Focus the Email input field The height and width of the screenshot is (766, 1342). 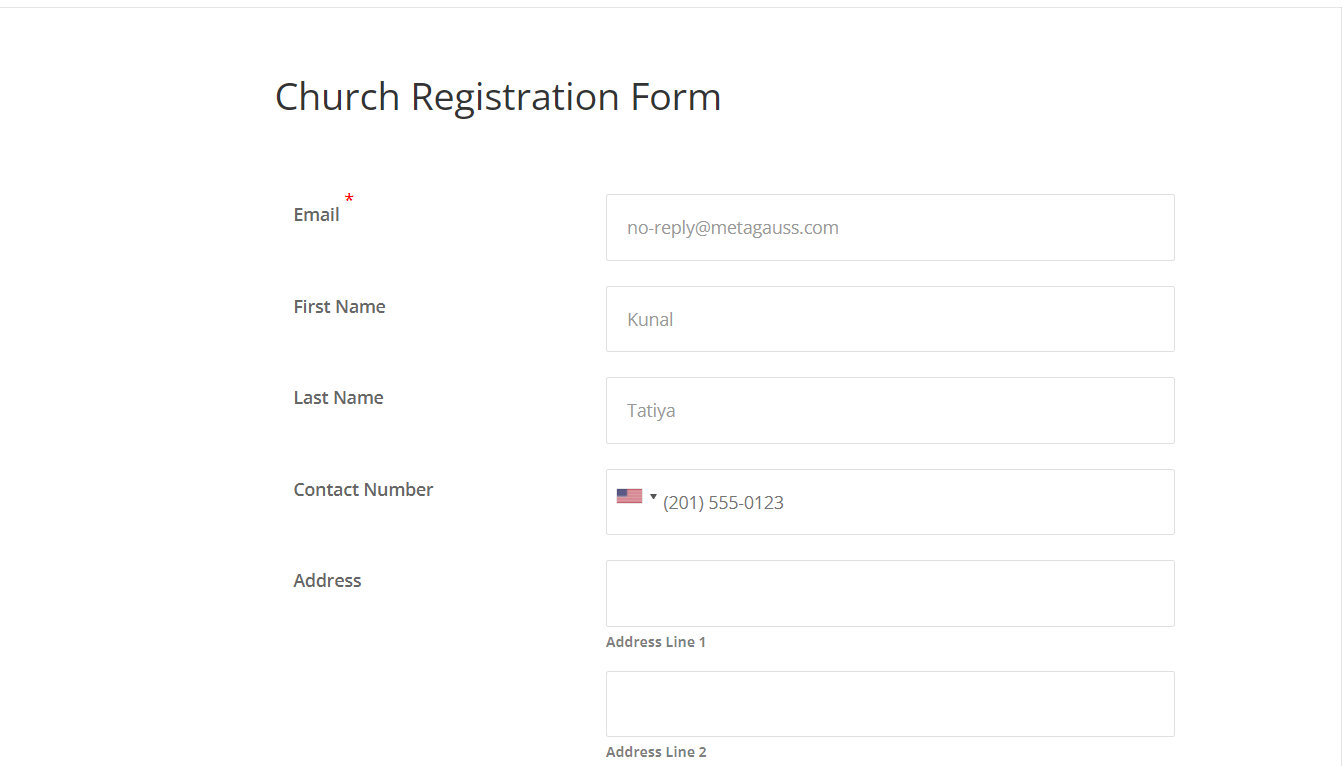pyautogui.click(x=890, y=228)
